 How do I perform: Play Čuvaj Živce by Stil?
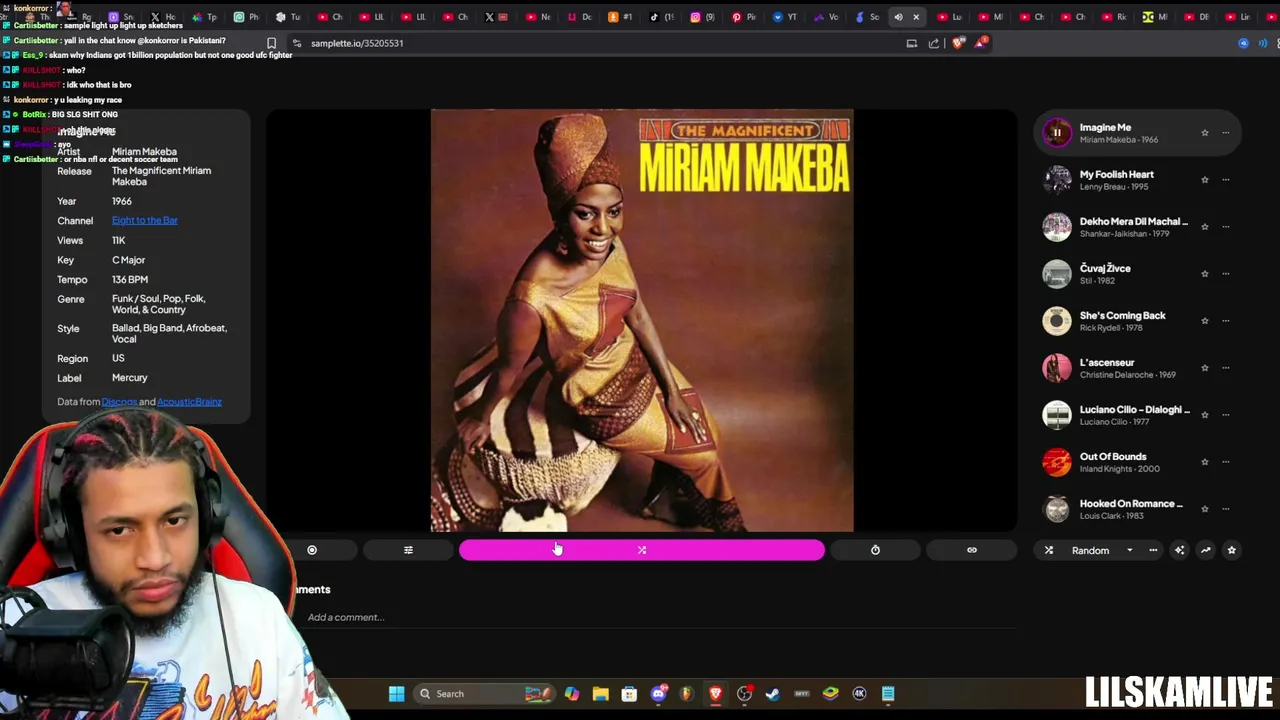(1057, 274)
